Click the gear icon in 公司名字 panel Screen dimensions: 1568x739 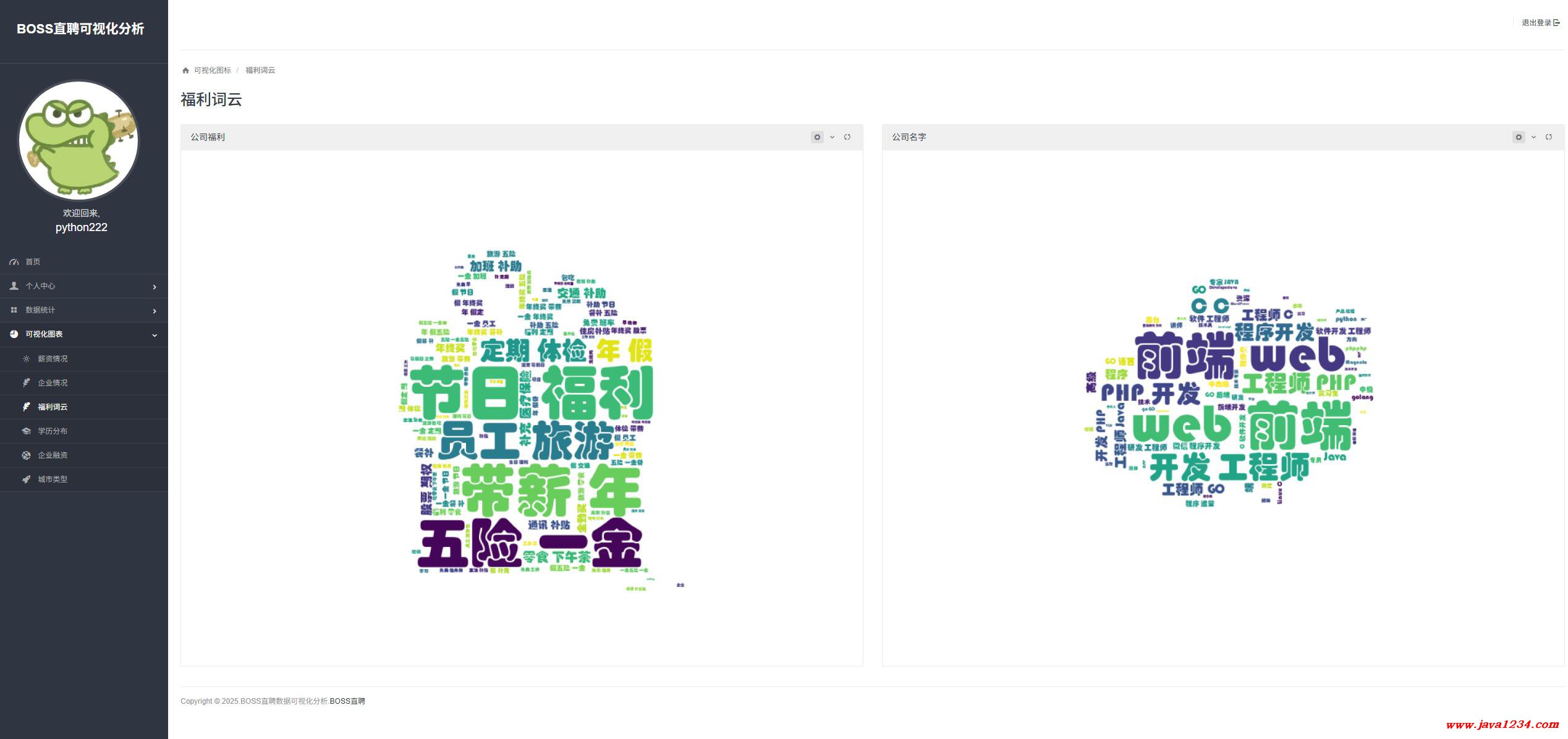pyautogui.click(x=1519, y=137)
